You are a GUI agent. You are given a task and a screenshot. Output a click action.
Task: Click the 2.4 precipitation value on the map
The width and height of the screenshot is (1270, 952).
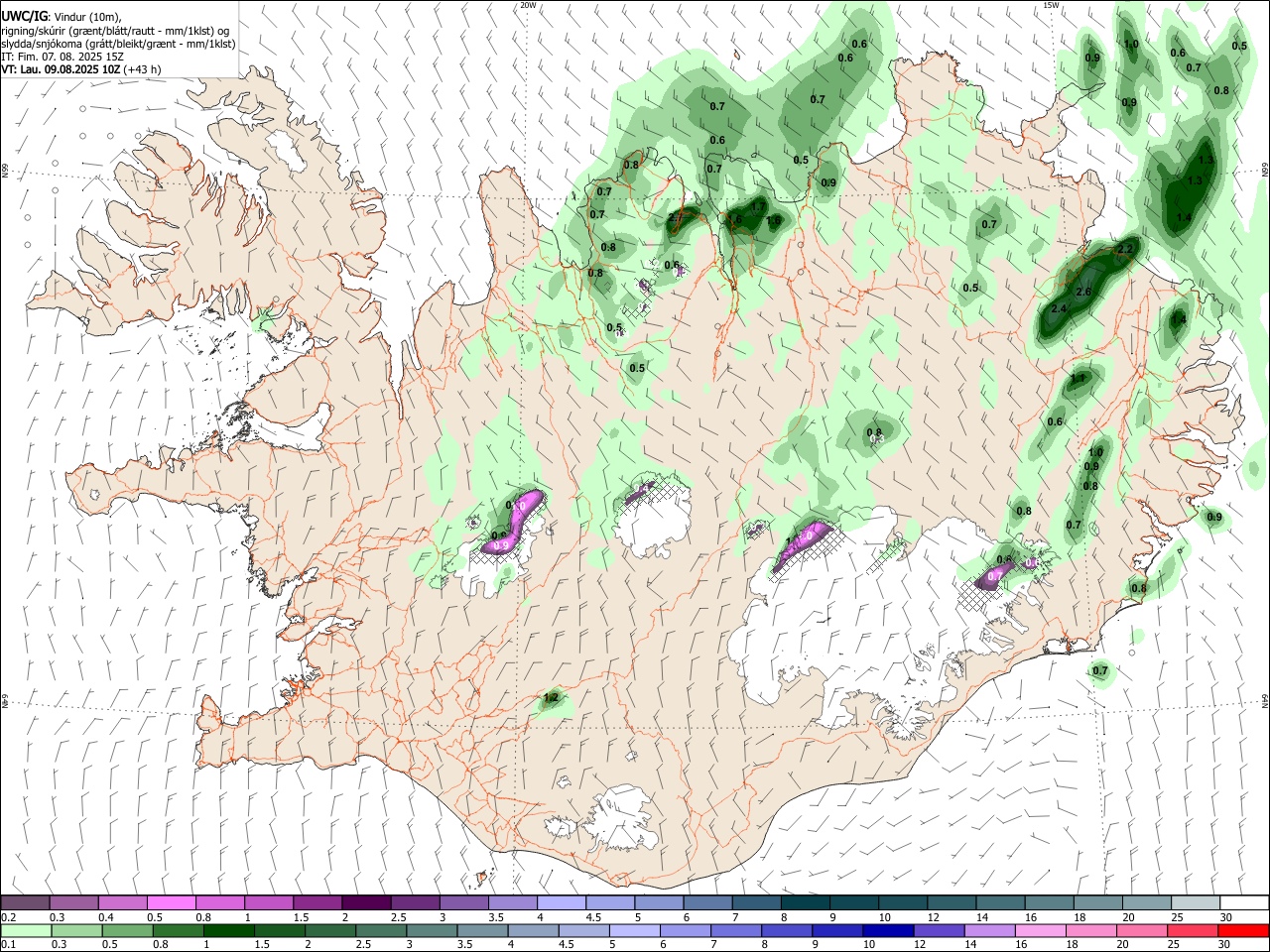coord(1058,309)
